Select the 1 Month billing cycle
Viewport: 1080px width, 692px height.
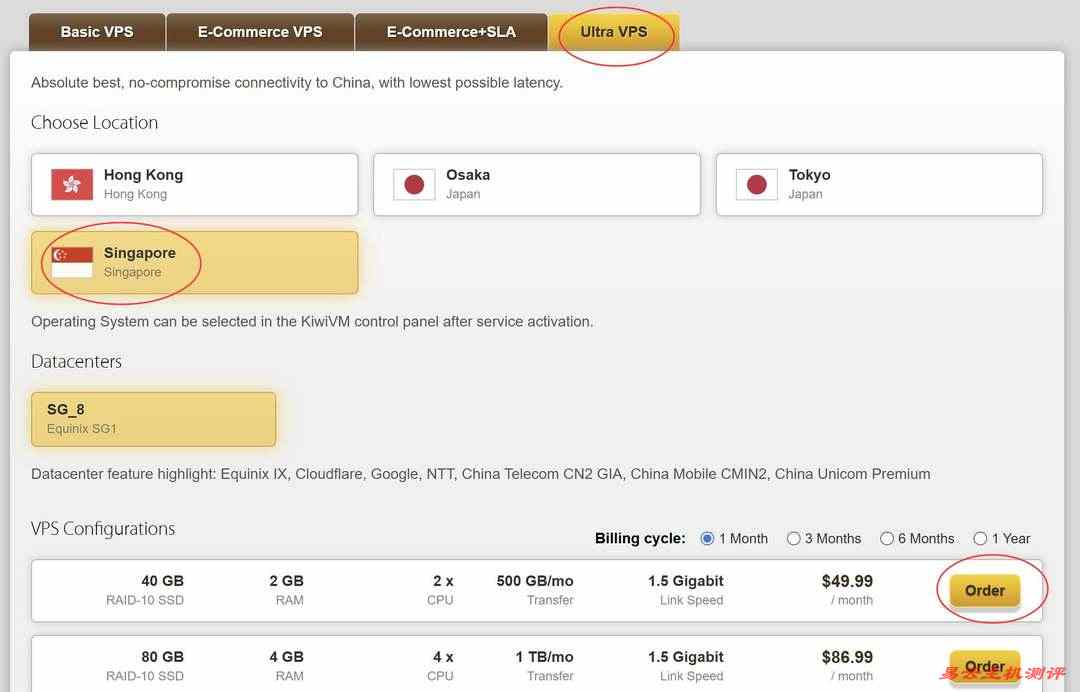tap(707, 538)
